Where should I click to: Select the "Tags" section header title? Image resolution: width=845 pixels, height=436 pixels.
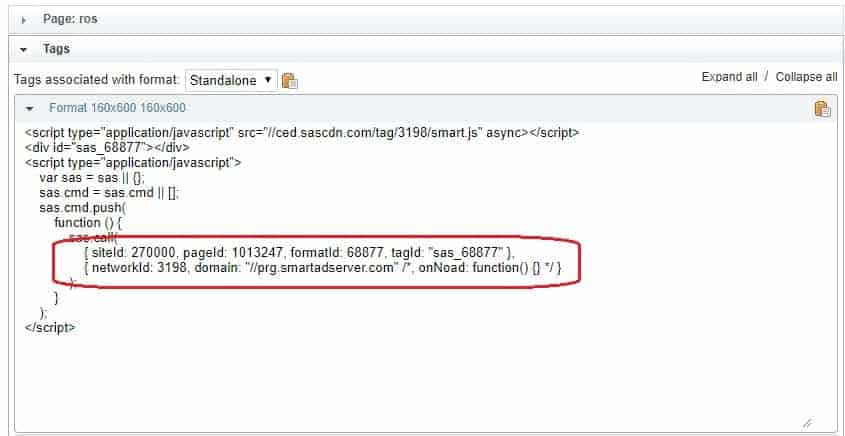pos(56,48)
